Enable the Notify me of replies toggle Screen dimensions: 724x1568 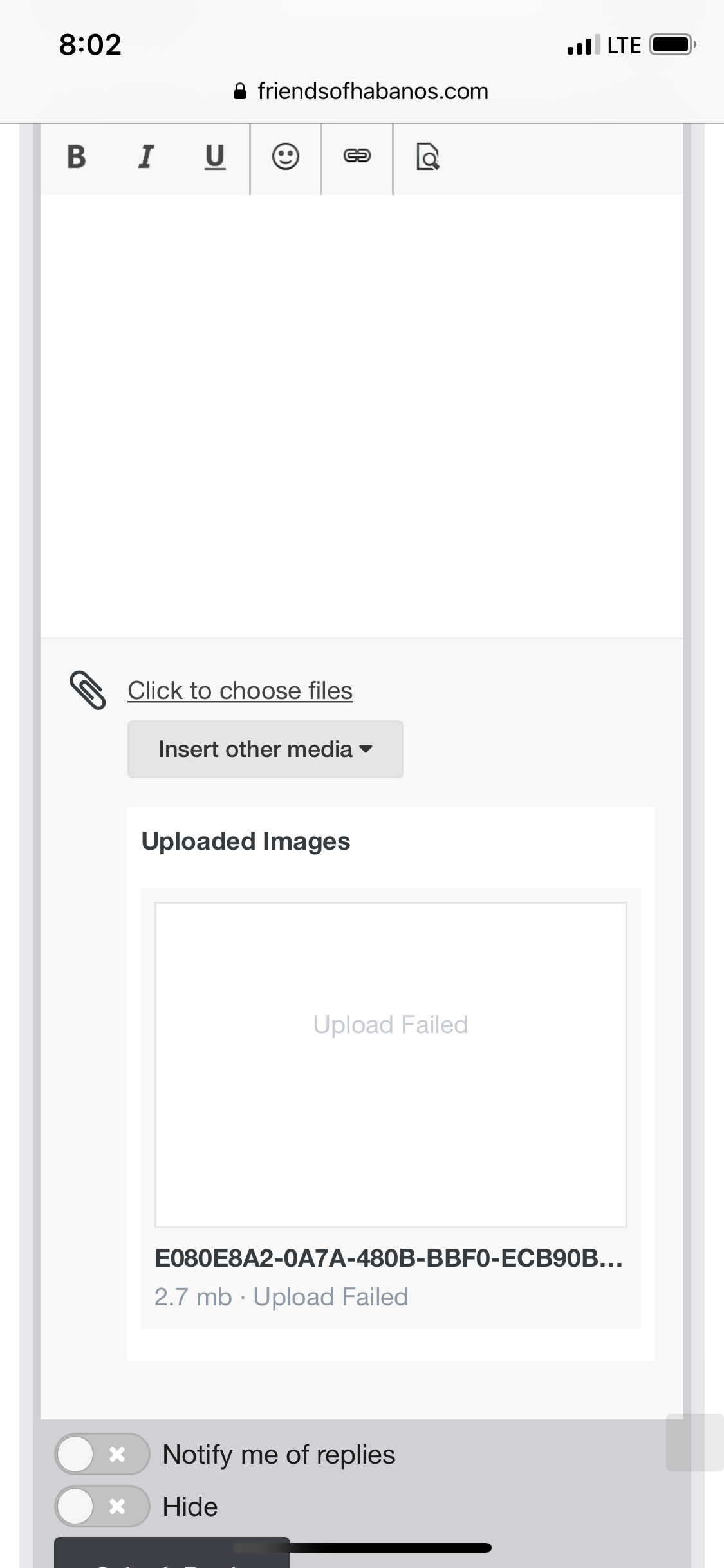pyautogui.click(x=102, y=1454)
